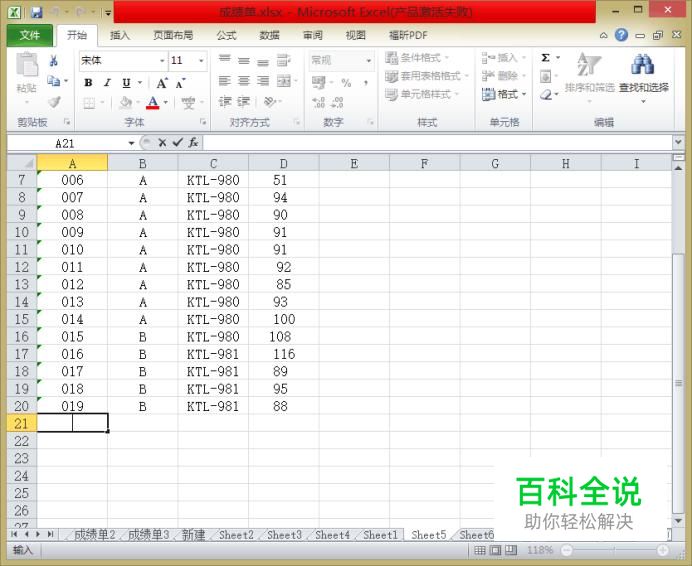Viewport: 692px width, 566px height.
Task: Open the 宋体 font name dropdown
Action: 162,60
